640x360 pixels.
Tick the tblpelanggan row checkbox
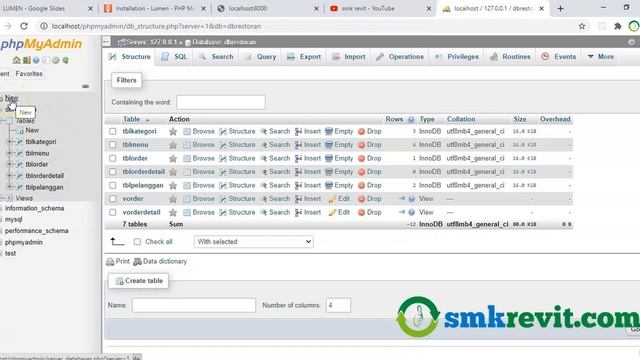(x=113, y=185)
